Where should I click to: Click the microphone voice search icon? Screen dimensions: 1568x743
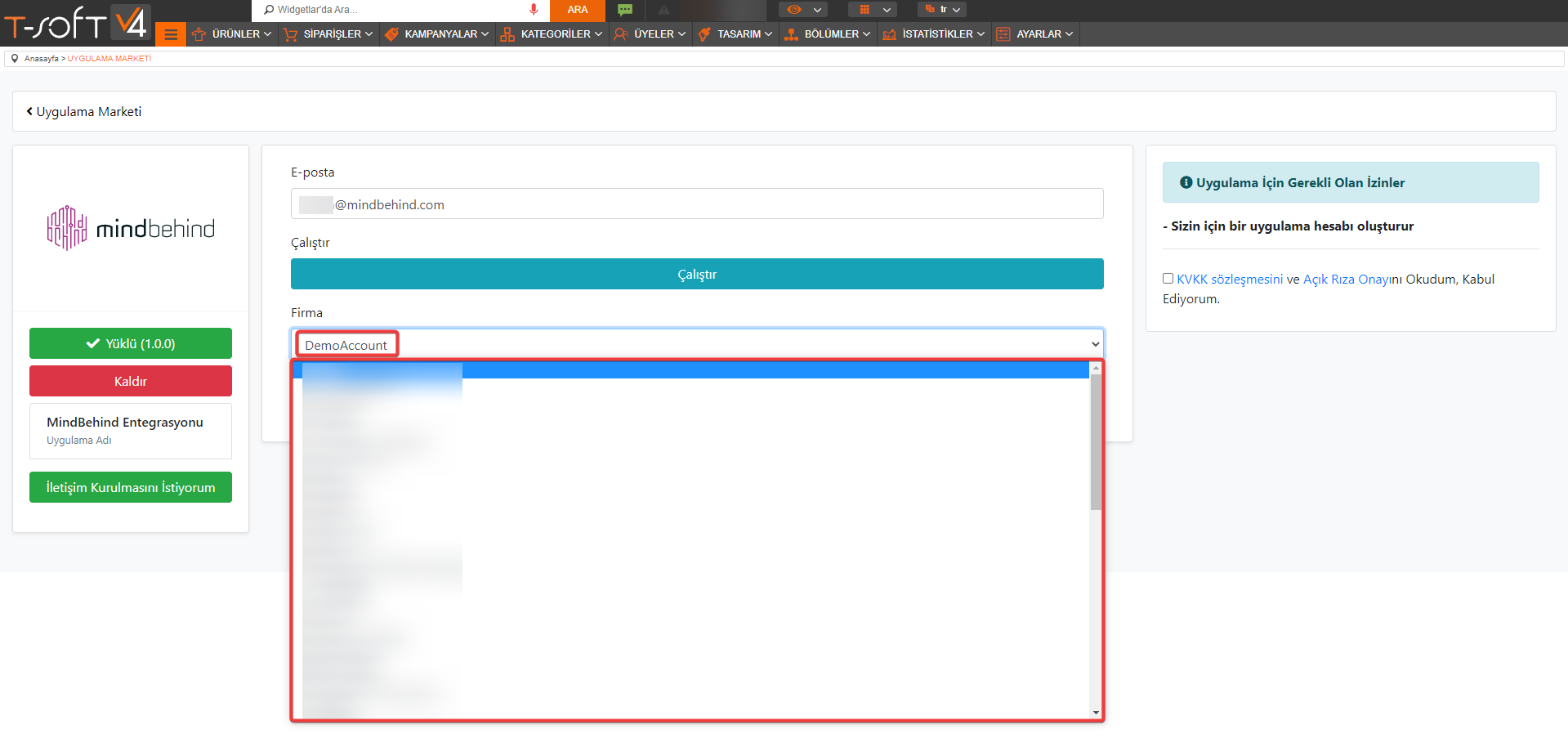[534, 10]
